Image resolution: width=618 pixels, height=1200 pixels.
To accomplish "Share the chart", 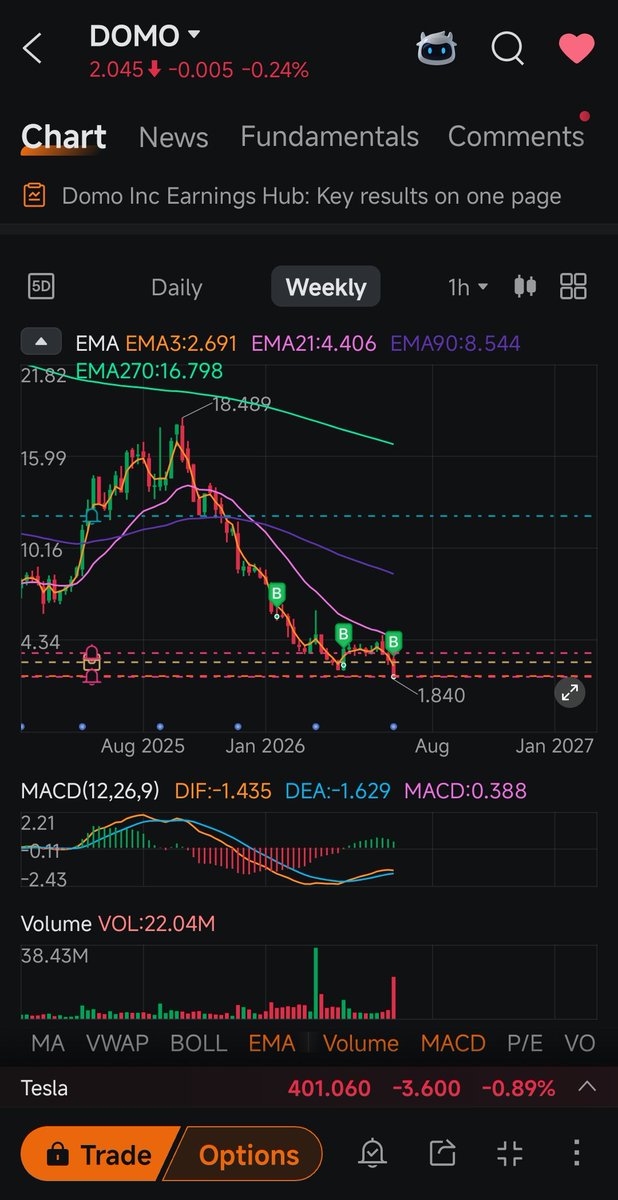I will 441,1155.
